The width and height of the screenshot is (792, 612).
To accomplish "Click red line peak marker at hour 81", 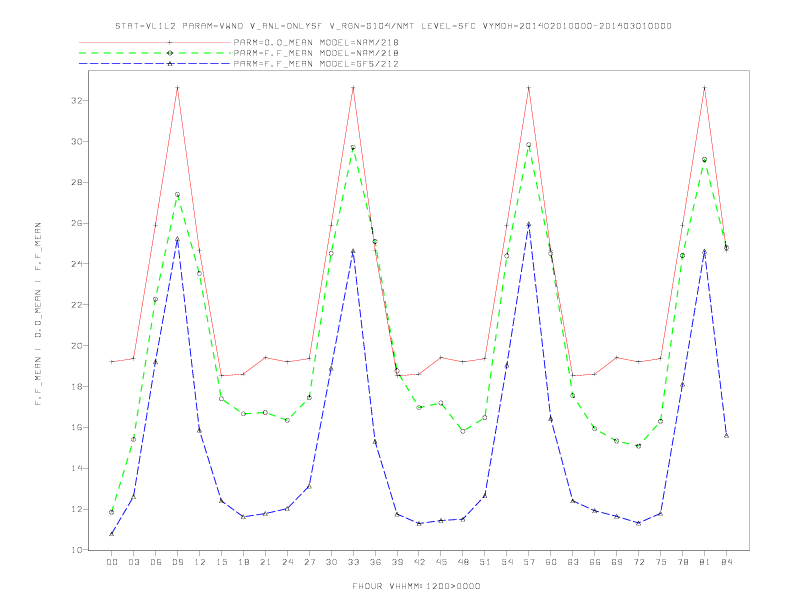I will (705, 88).
